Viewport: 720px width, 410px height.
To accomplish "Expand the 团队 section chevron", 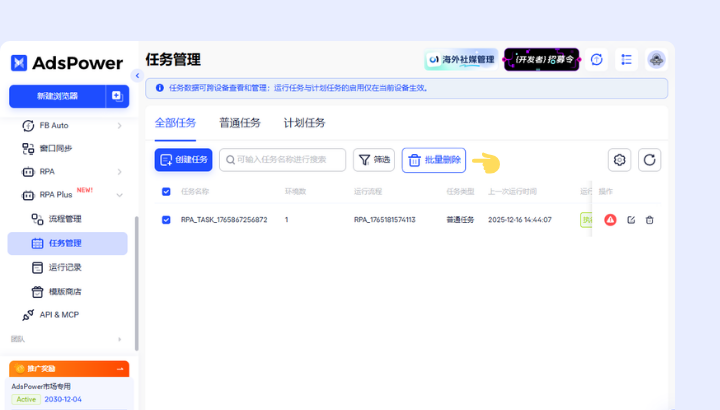I will (119, 339).
